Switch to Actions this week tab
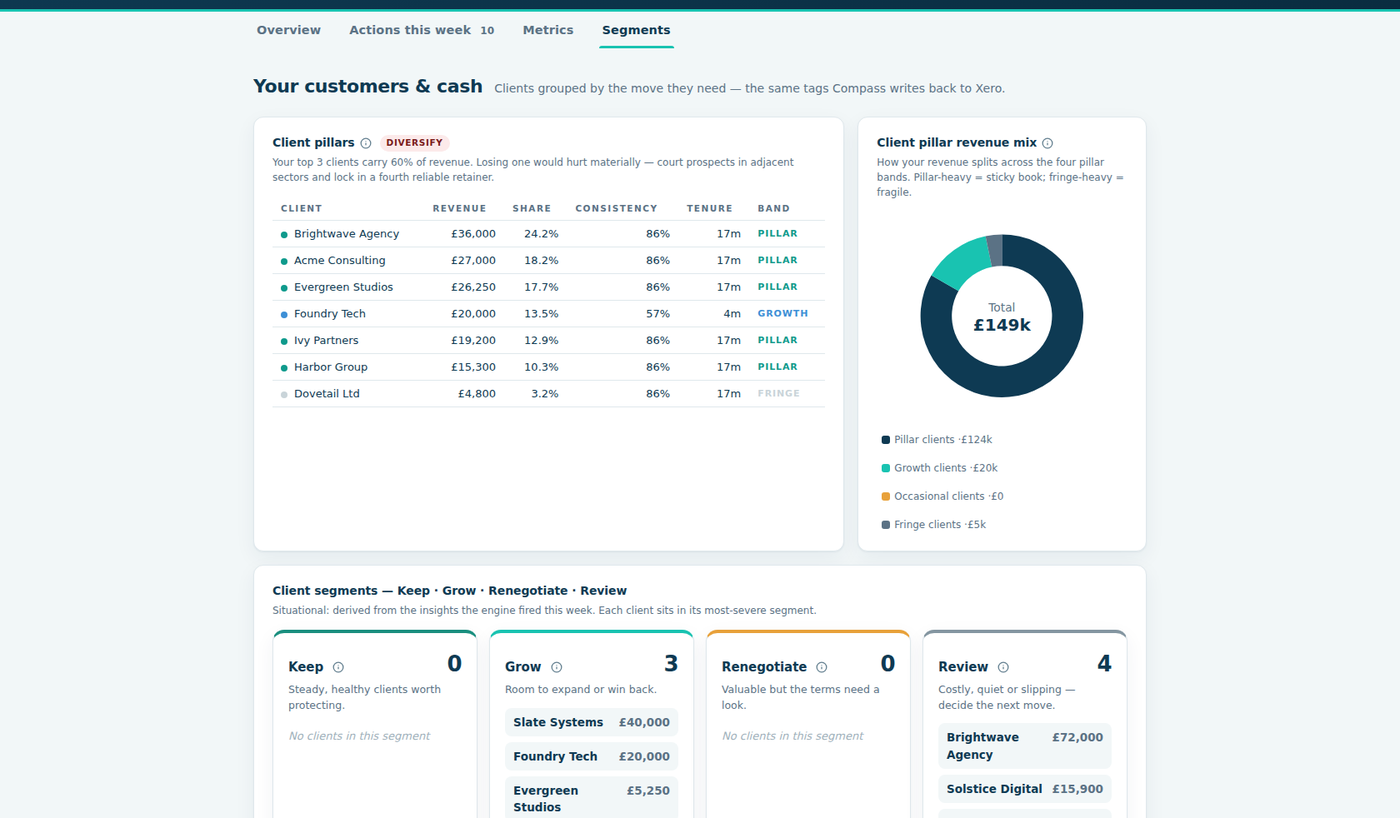This screenshot has width=1400, height=818. pos(421,30)
